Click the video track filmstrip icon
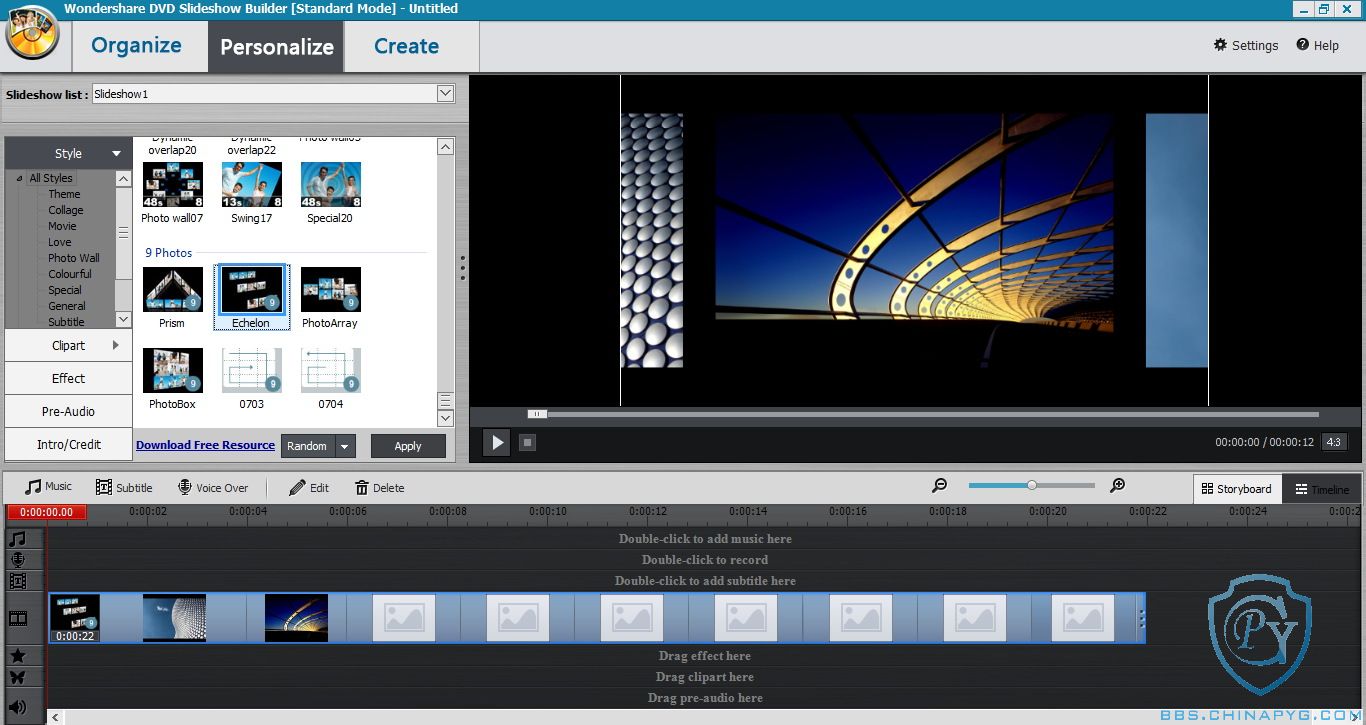The width and height of the screenshot is (1366, 725). [x=17, y=618]
